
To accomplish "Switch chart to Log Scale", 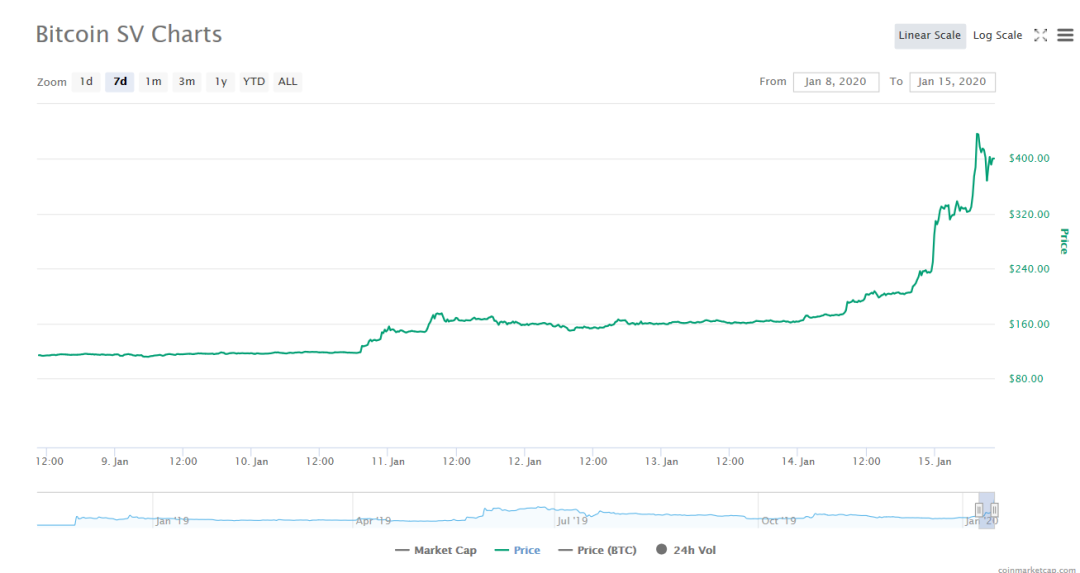I will click(x=997, y=36).
